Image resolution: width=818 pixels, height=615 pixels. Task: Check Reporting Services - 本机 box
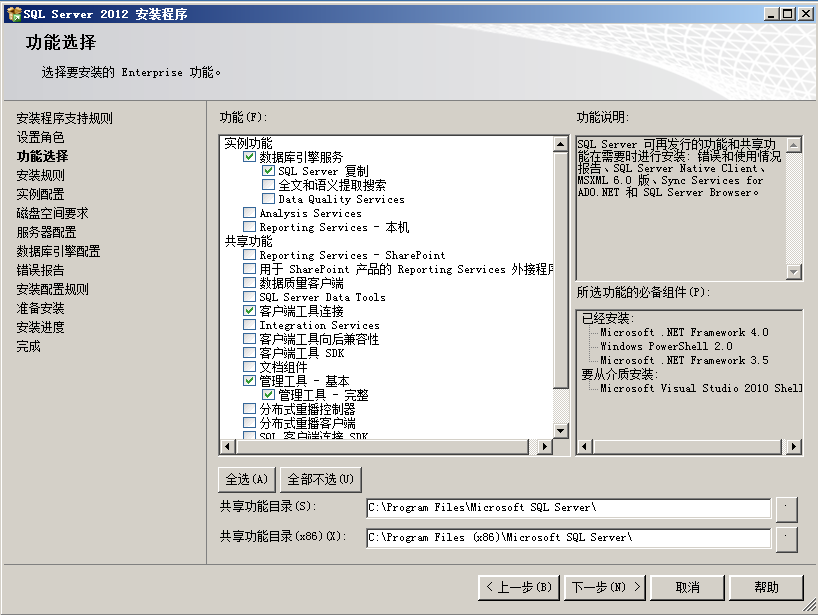coord(249,227)
